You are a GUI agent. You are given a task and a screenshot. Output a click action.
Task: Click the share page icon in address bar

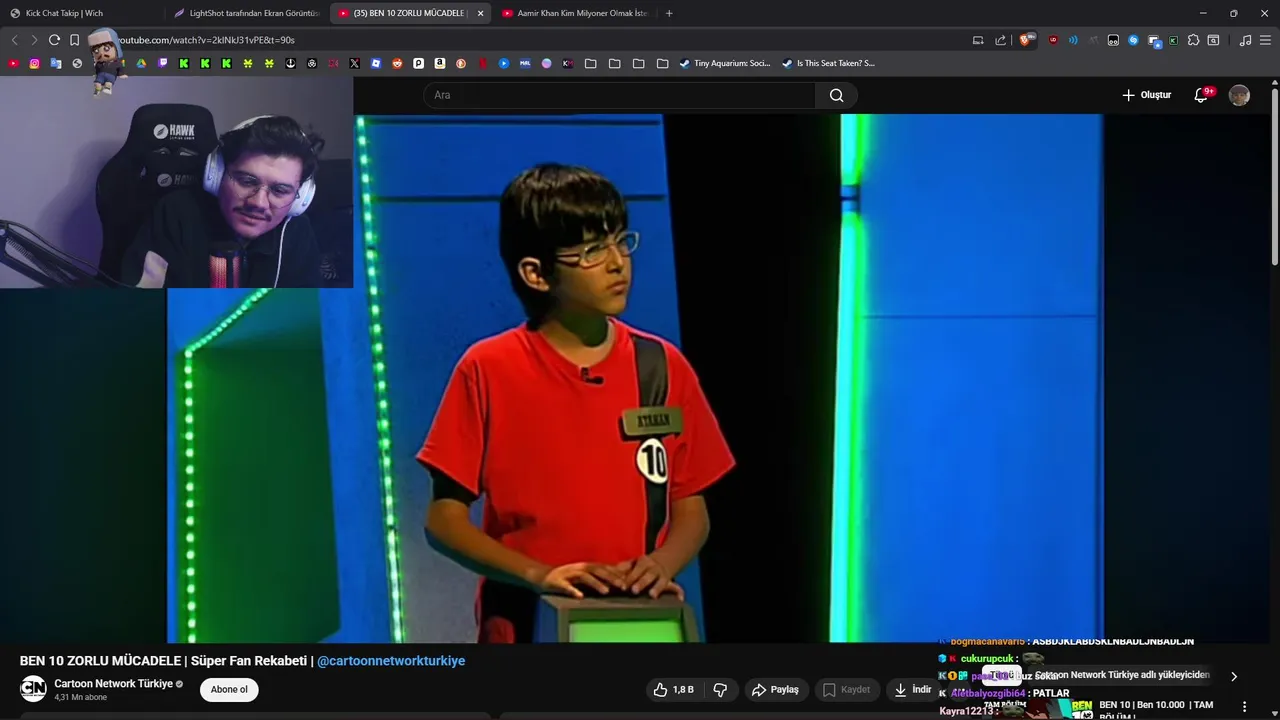click(1000, 40)
